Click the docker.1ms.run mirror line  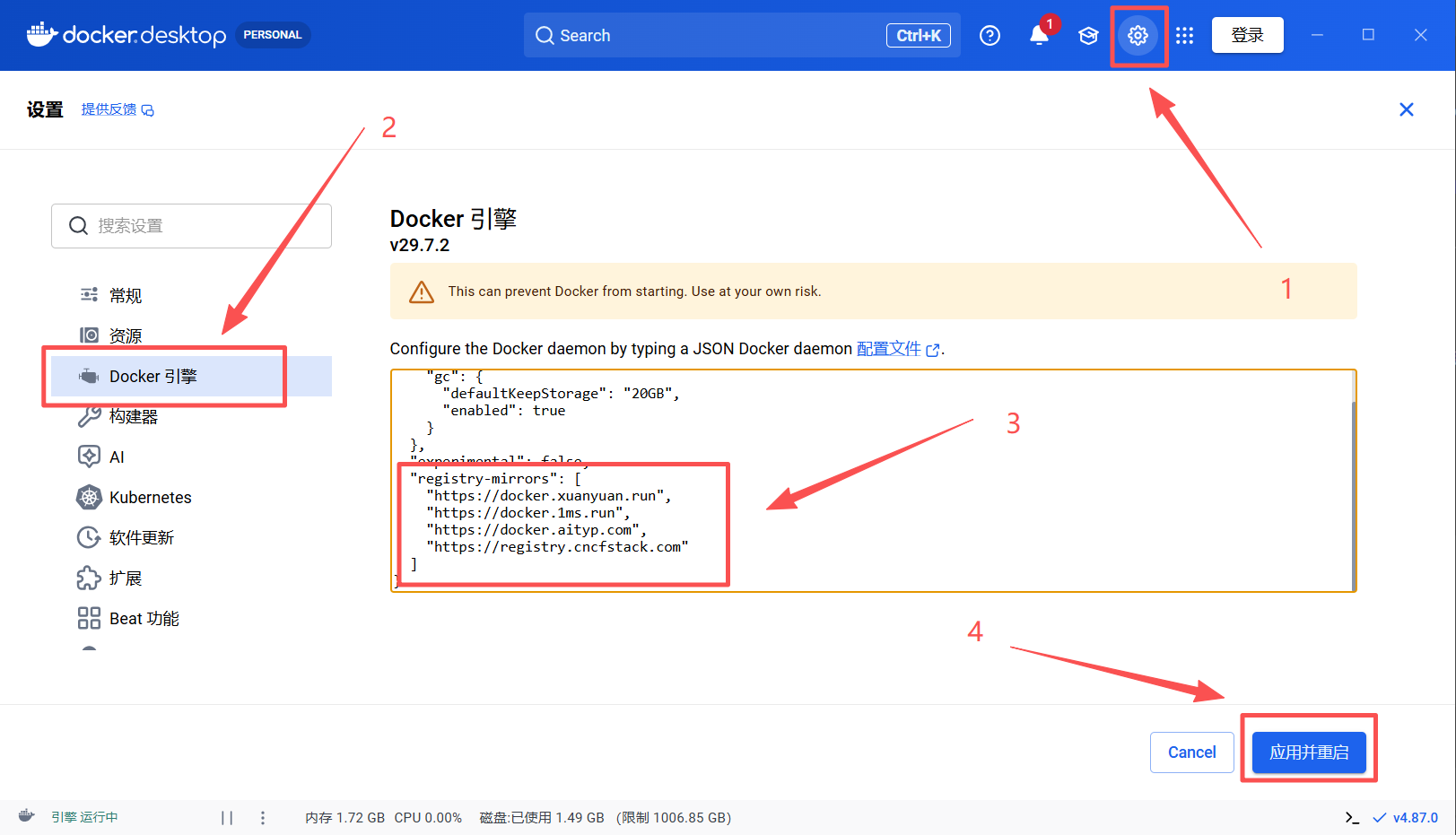click(x=528, y=513)
